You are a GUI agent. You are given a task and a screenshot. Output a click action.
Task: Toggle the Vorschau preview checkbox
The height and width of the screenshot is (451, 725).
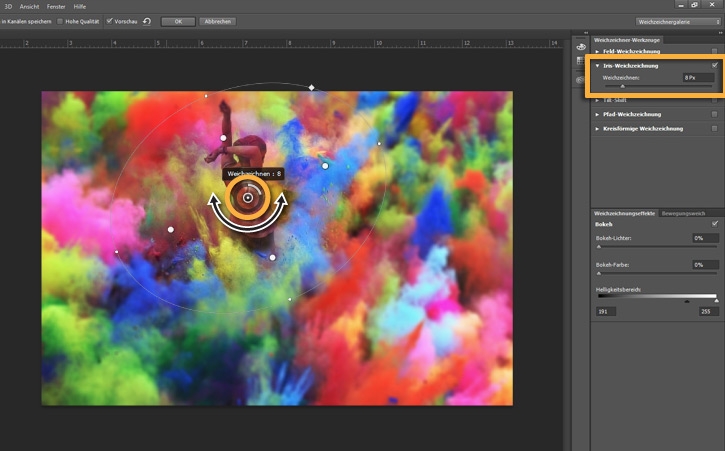click(x=110, y=21)
